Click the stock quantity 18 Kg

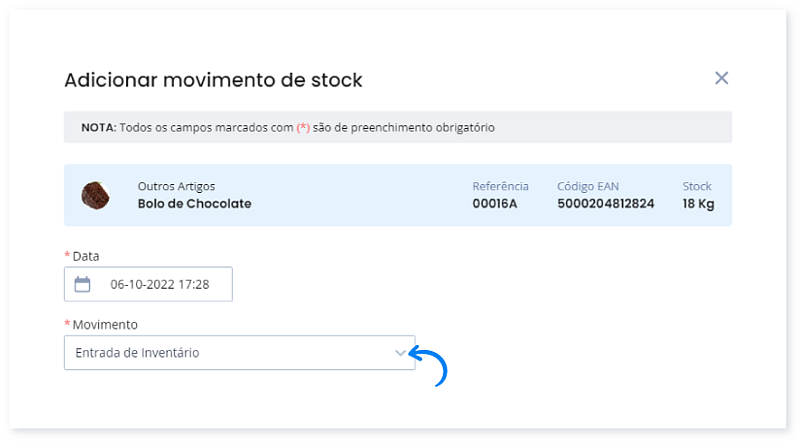[x=697, y=204]
